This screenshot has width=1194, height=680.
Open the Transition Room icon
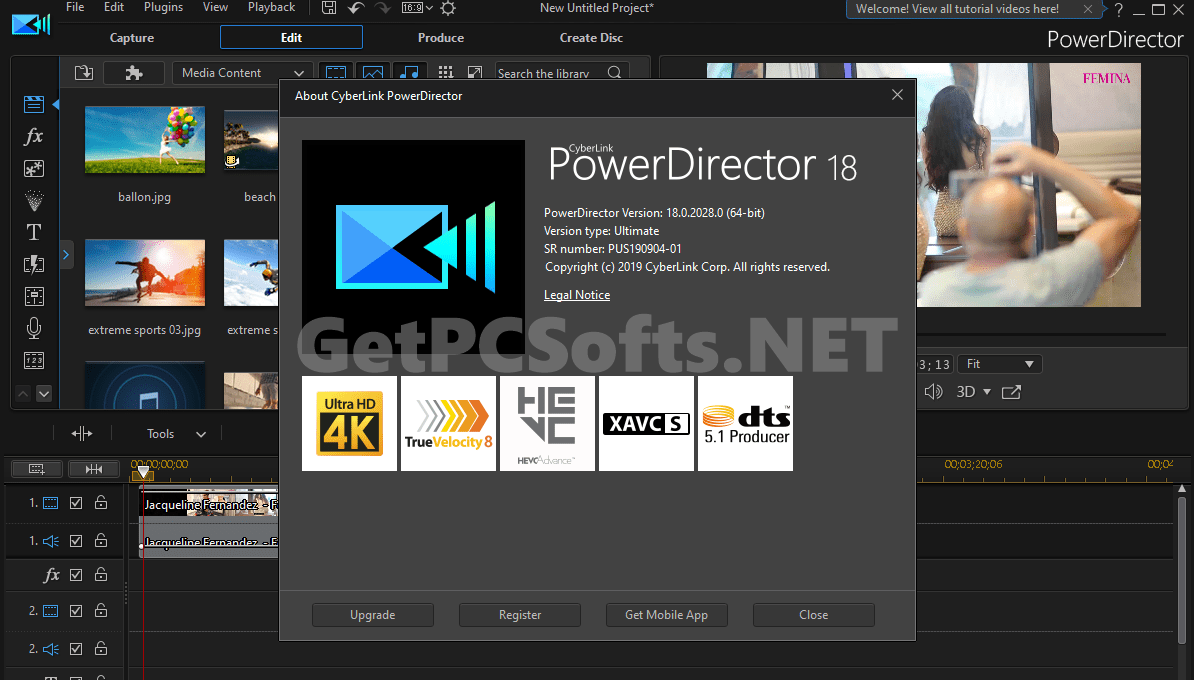tap(34, 264)
